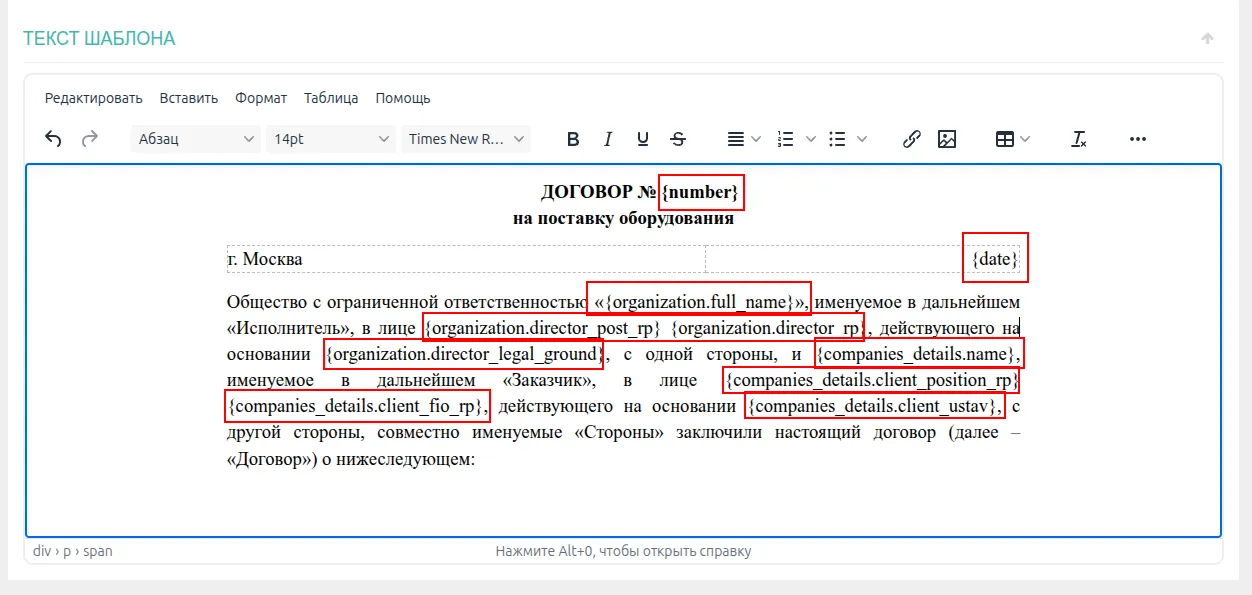
Task: Open the Вставить menu
Action: [189, 98]
